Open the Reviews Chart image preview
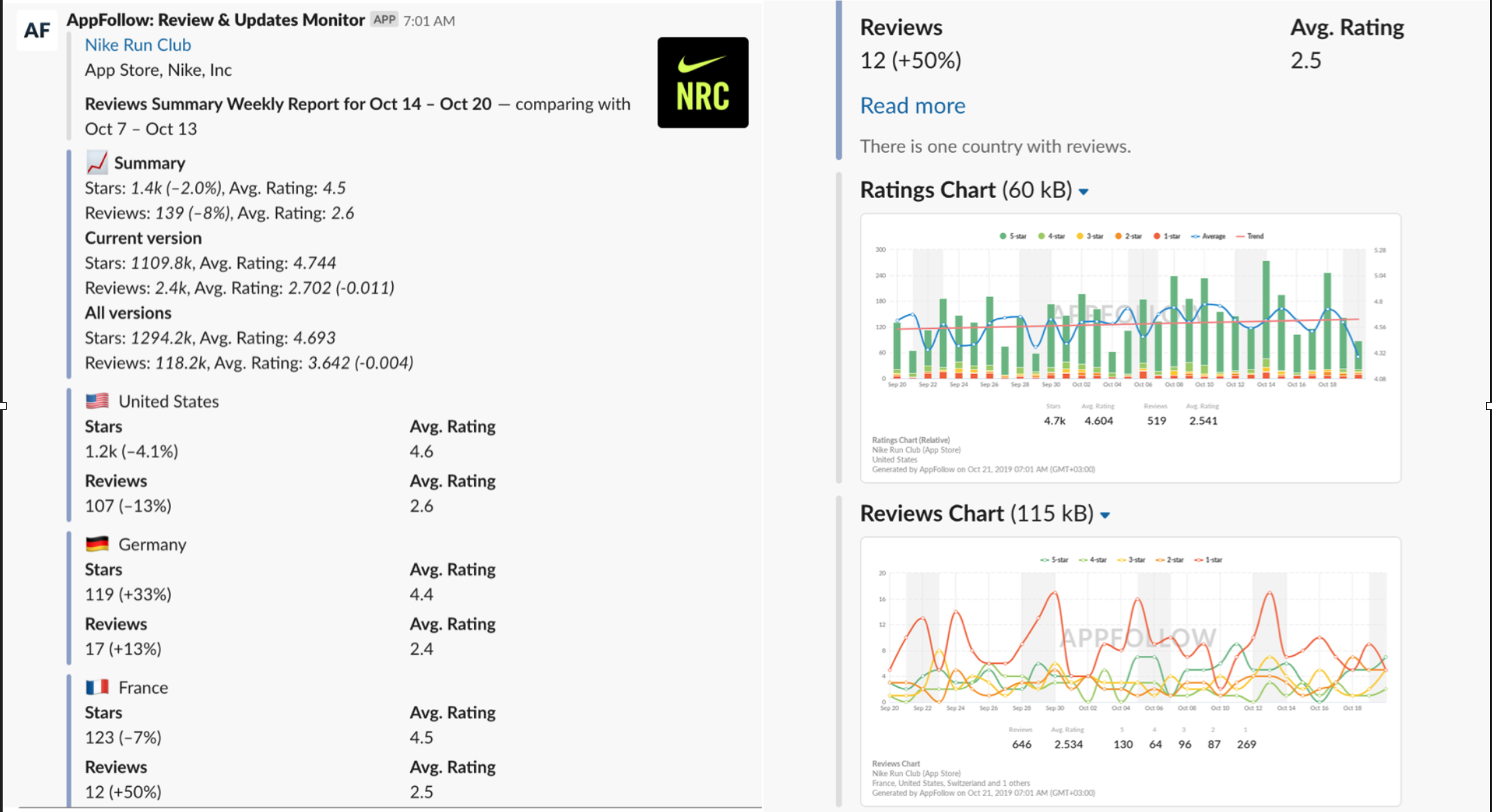This screenshot has width=1492, height=812. coord(1130,671)
